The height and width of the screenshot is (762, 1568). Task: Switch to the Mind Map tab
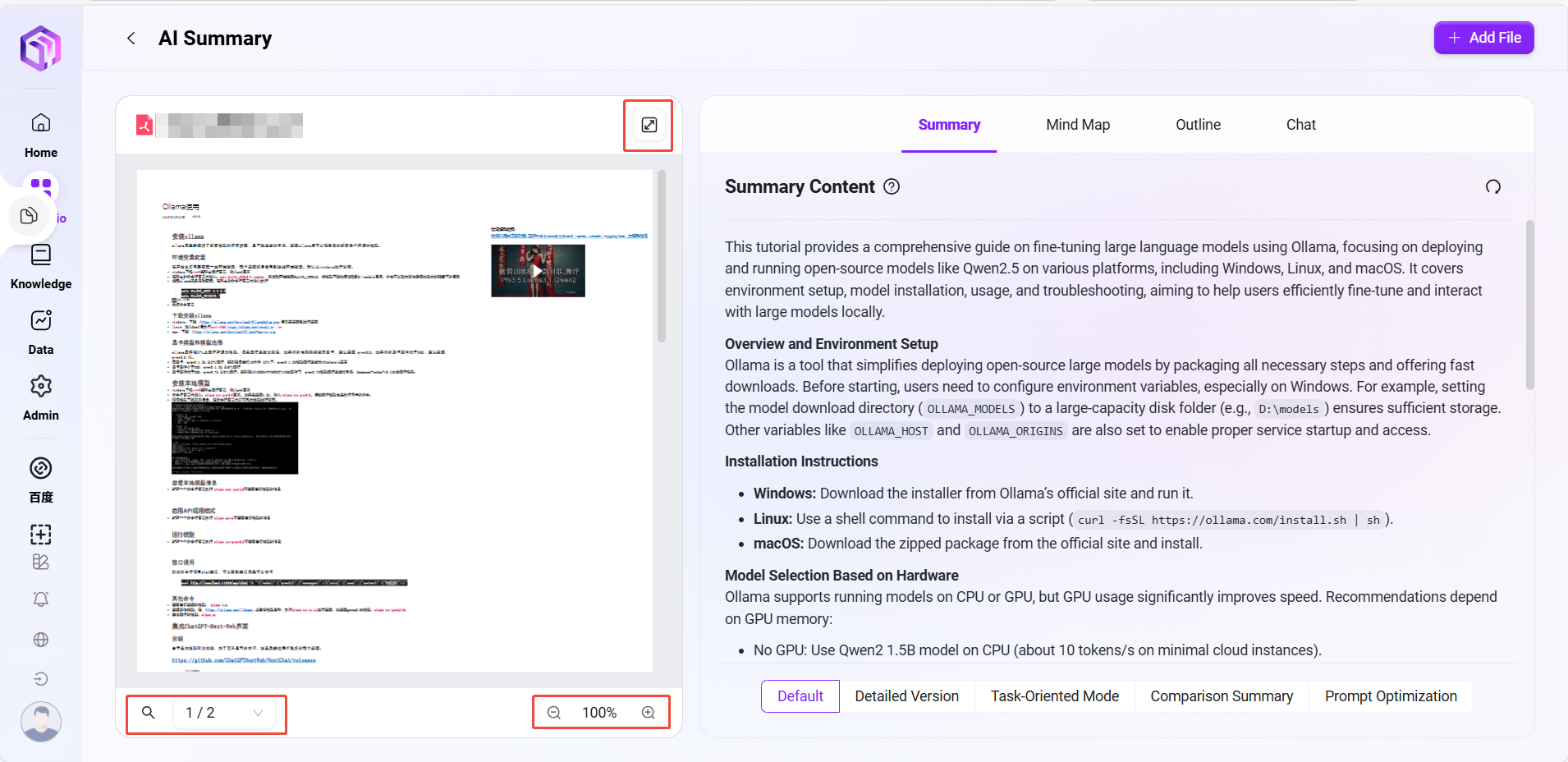1077,125
